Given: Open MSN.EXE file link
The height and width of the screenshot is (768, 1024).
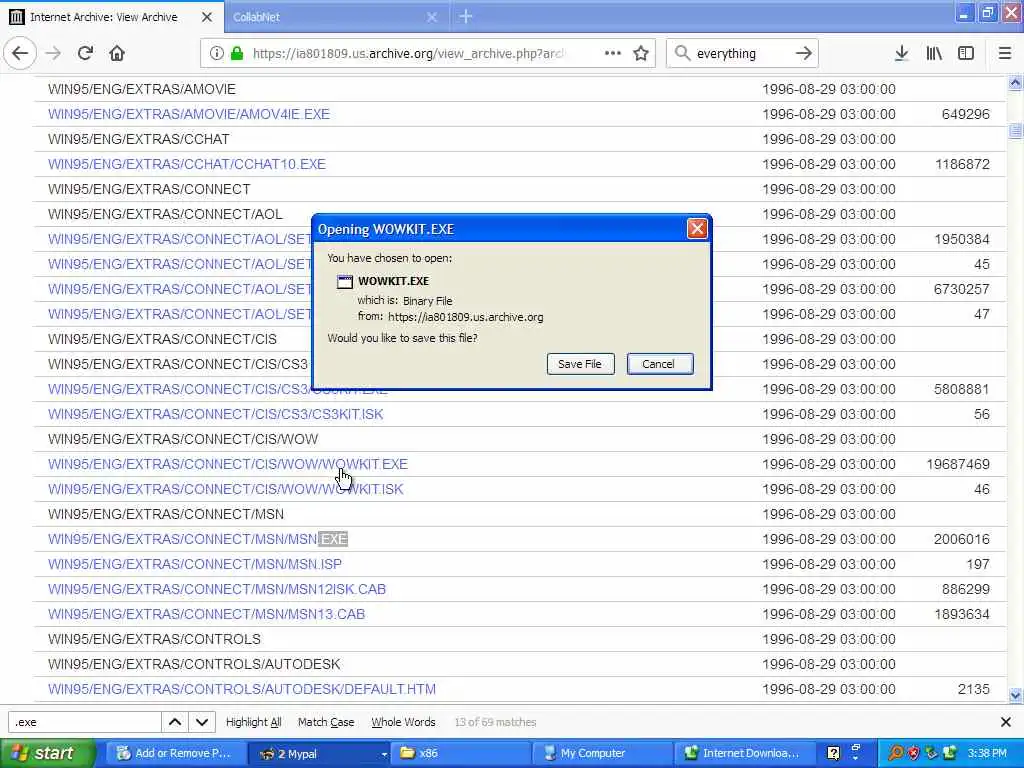Looking at the screenshot, I should click(198, 539).
